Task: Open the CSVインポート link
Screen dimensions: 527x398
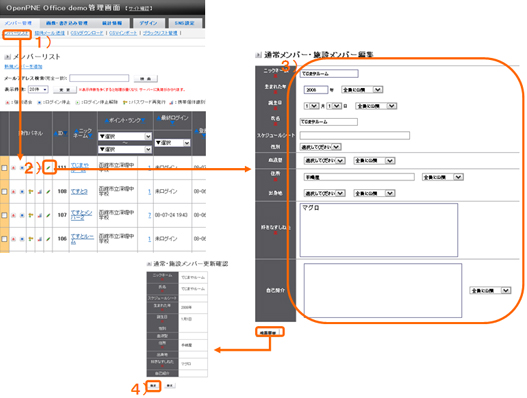Action: (123, 33)
